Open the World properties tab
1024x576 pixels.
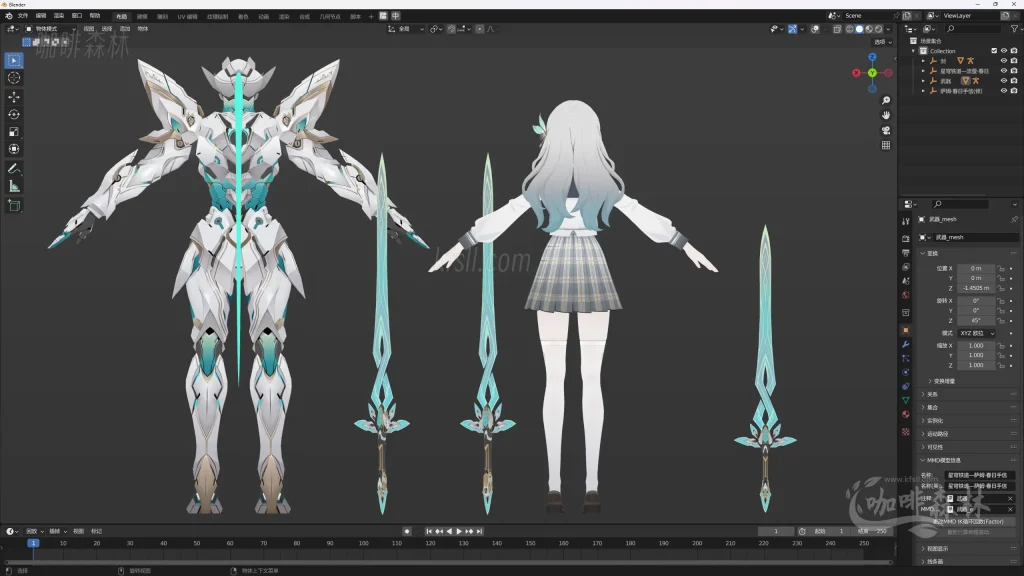tap(906, 295)
